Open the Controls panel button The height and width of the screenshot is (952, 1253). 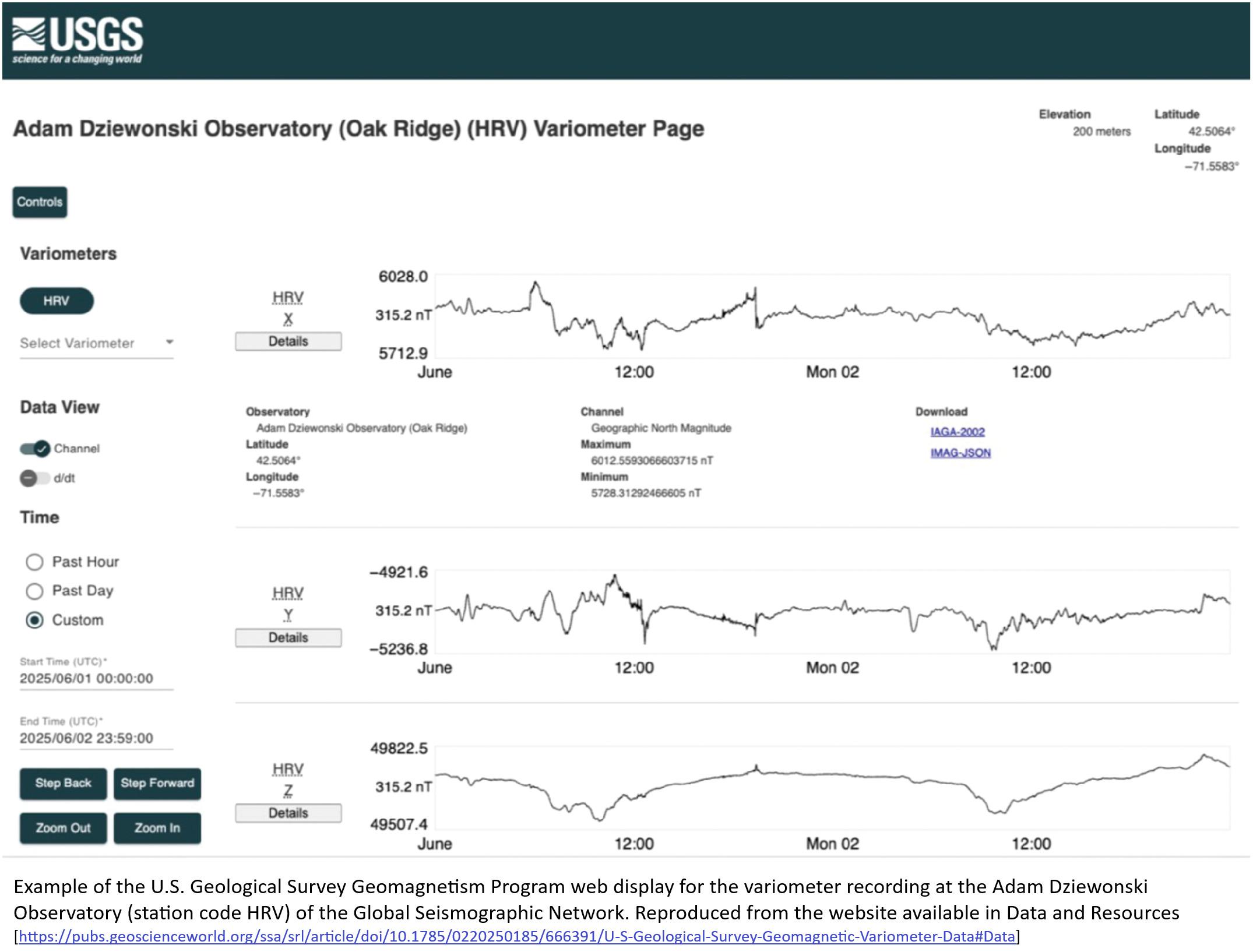click(40, 202)
